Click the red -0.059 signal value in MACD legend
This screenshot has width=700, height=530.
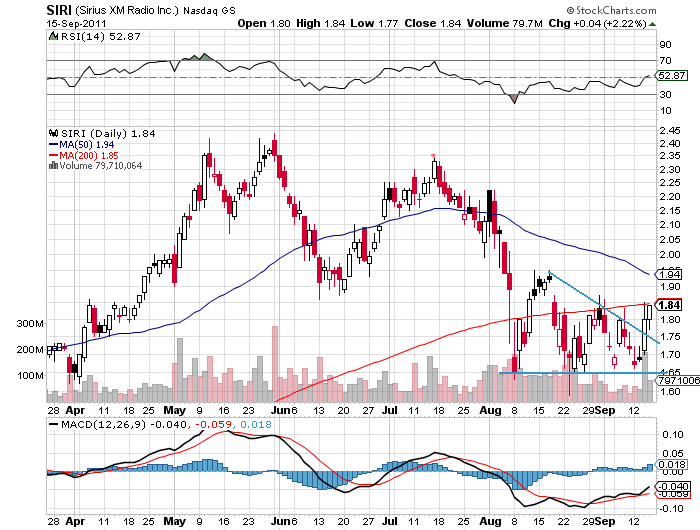point(214,424)
